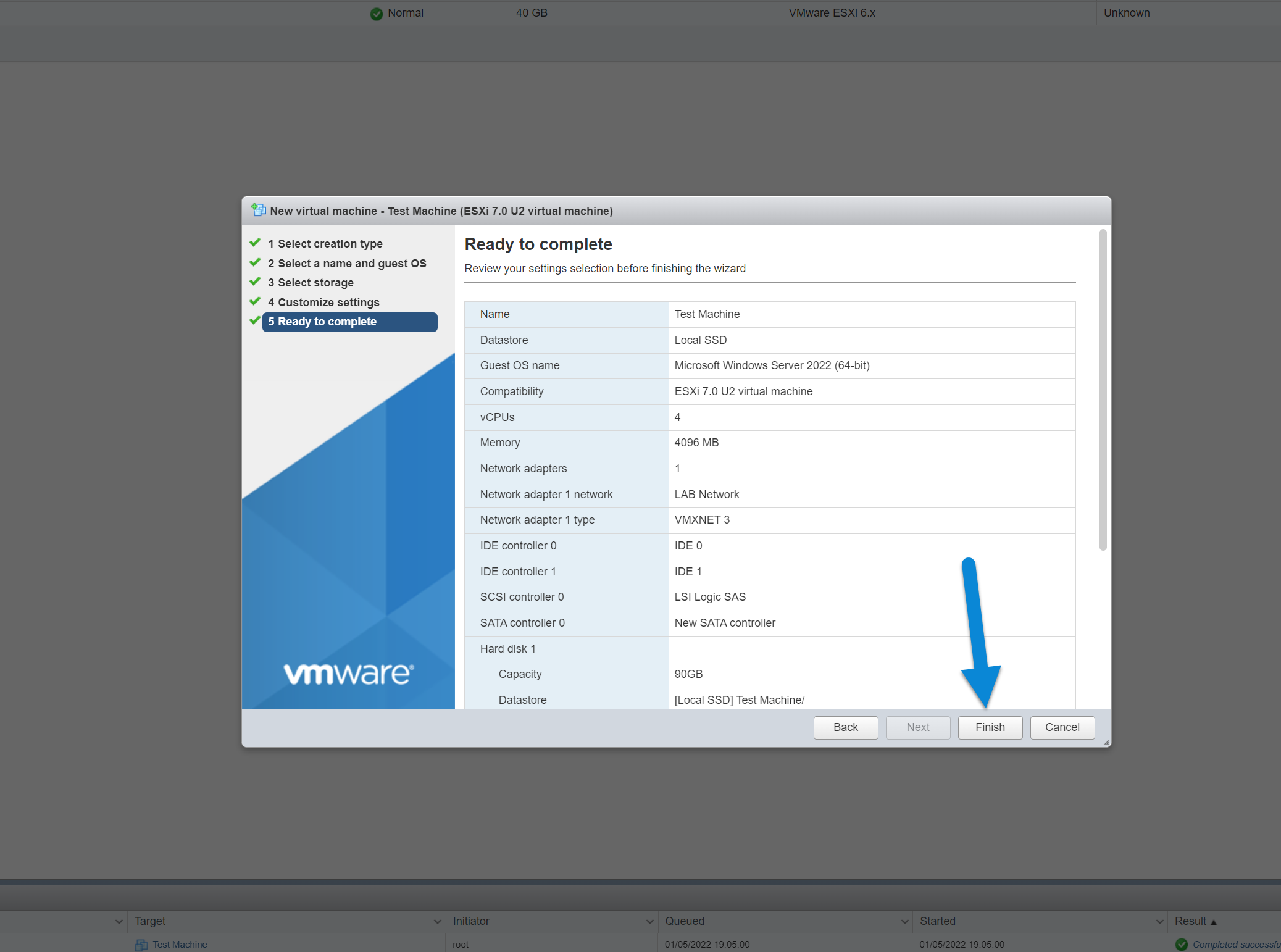Switch to the Select storage step
This screenshot has height=952, width=1281.
click(x=311, y=282)
